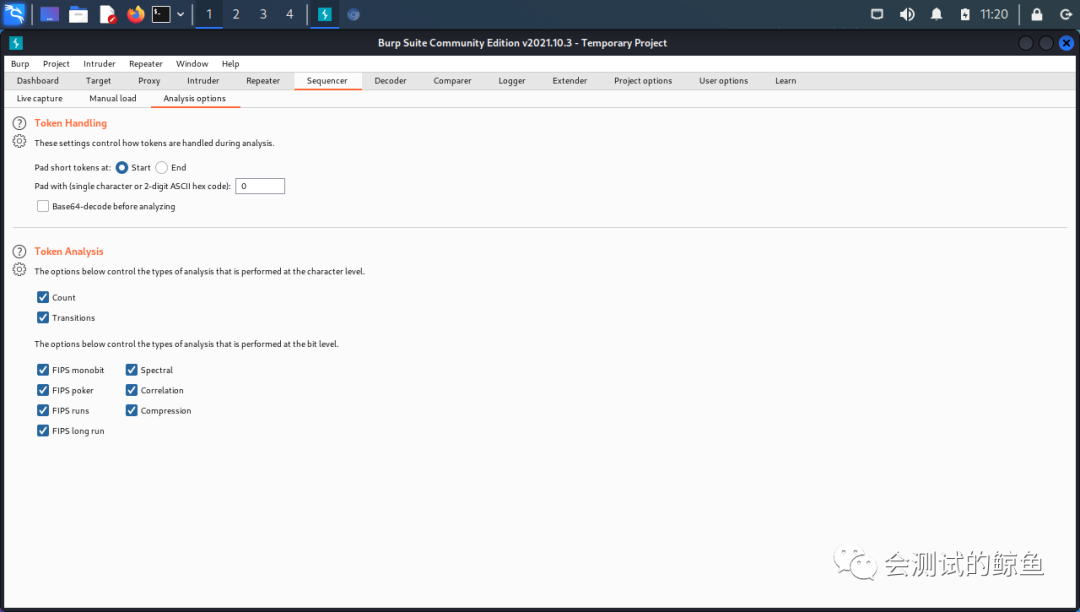Viewport: 1080px width, 612px height.
Task: Go to the Manual load sub-tab
Action: 113,98
